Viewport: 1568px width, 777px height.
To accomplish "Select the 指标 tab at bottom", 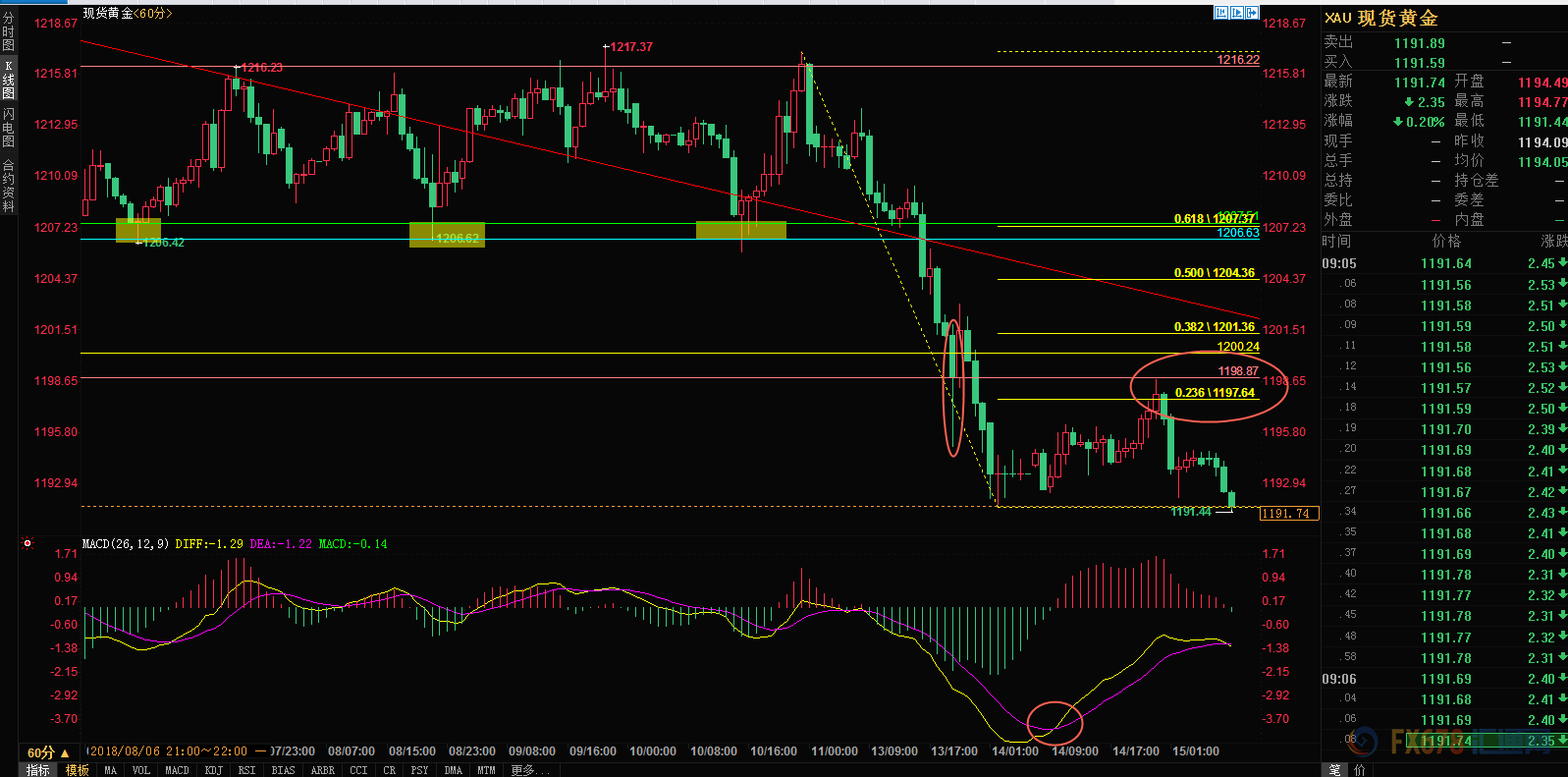I will pos(38,770).
